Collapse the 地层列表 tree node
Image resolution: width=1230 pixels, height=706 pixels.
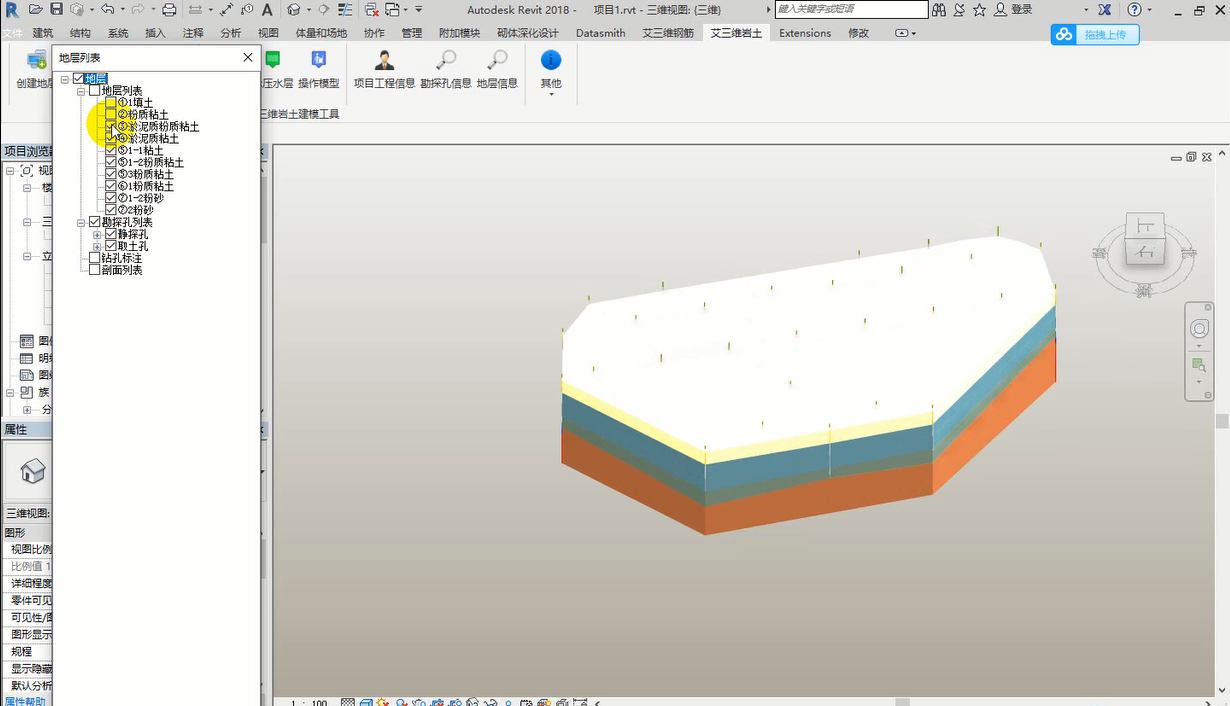[x=81, y=91]
